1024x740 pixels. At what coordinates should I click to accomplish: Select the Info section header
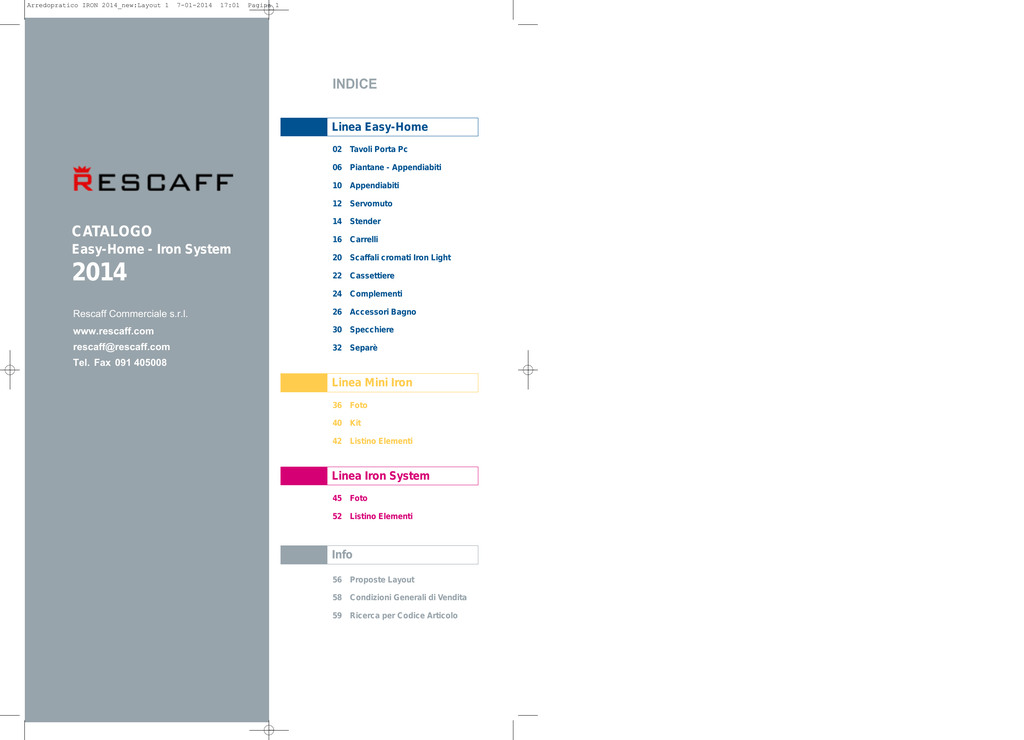(x=402, y=555)
